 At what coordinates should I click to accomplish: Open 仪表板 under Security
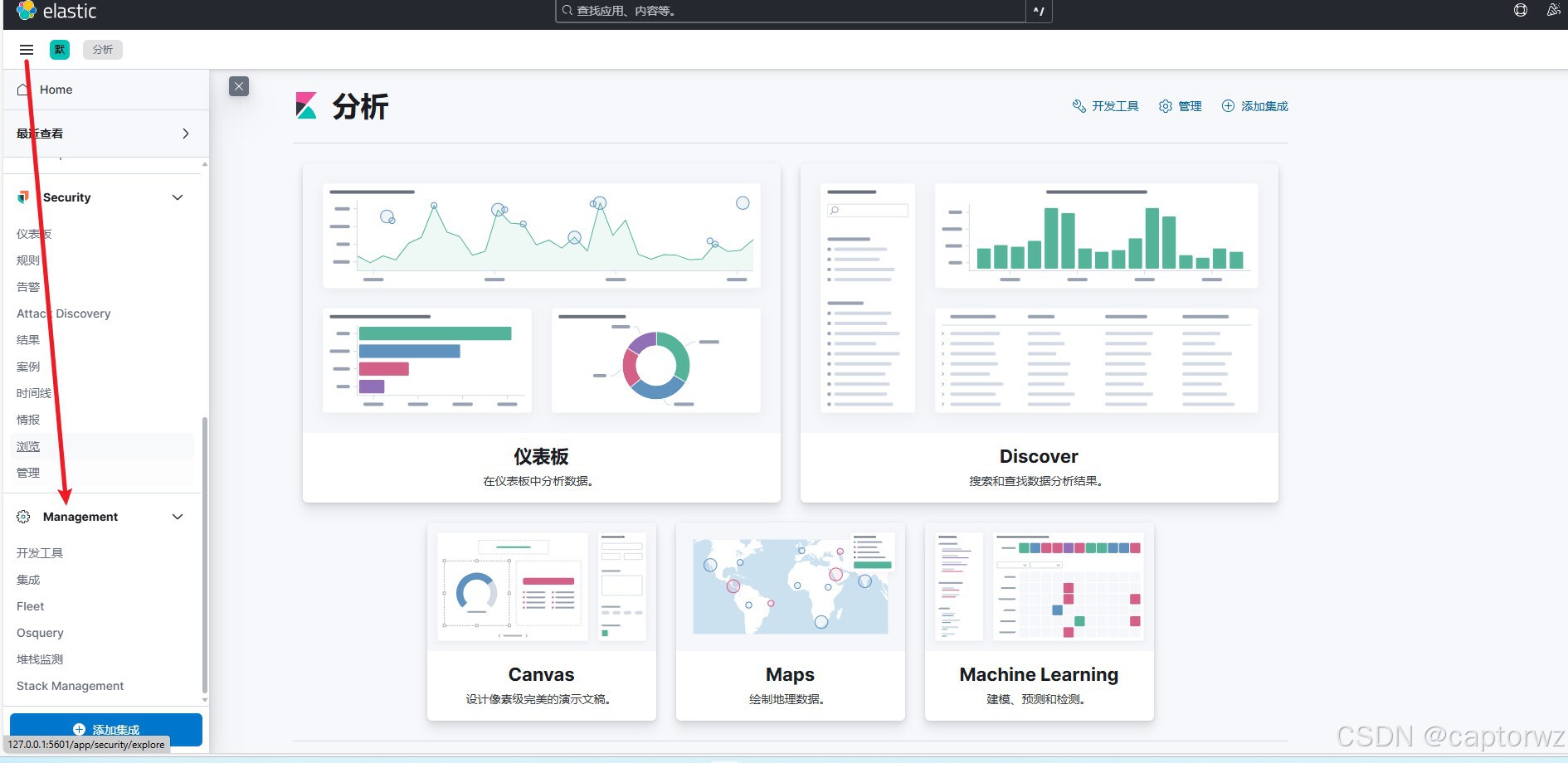tap(34, 234)
